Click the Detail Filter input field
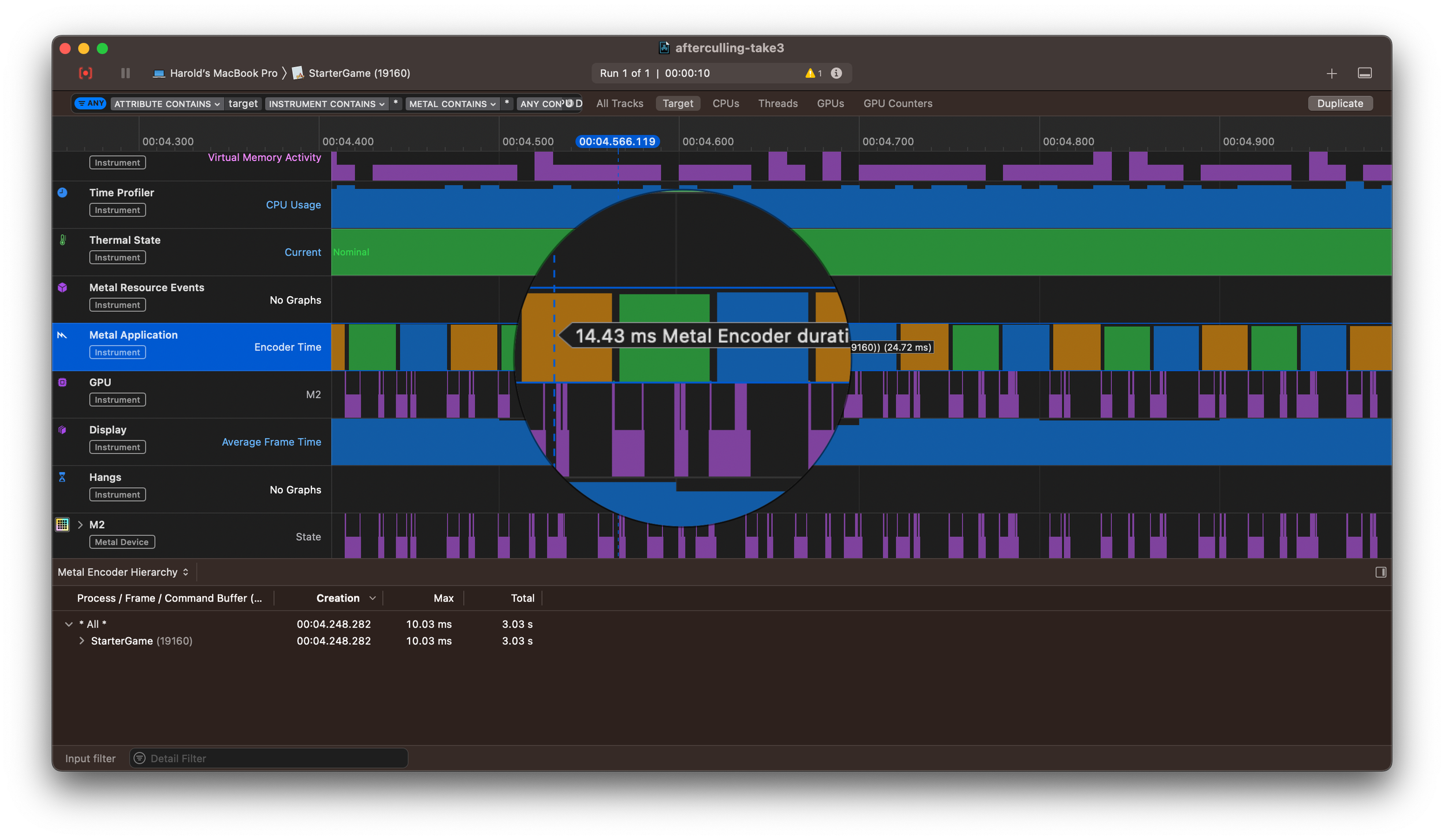Image resolution: width=1444 pixels, height=840 pixels. [269, 758]
